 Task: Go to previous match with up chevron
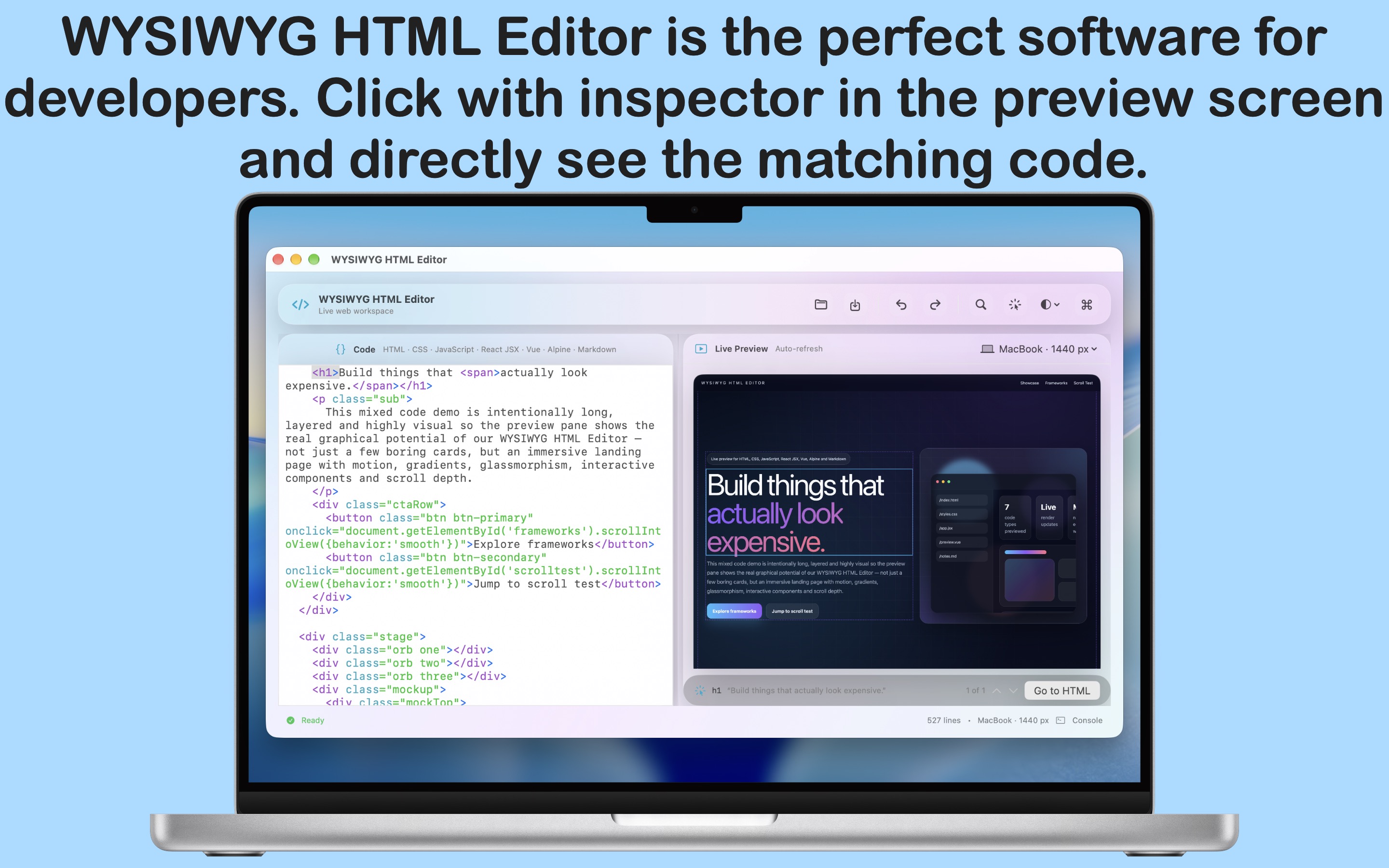[x=997, y=691]
